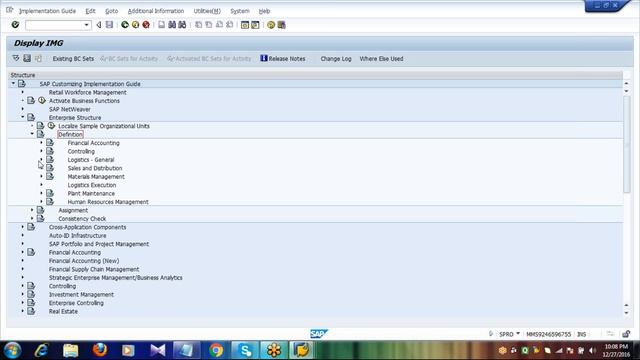Collapse the Definition node
The width and height of the screenshot is (640, 360).
point(32,134)
